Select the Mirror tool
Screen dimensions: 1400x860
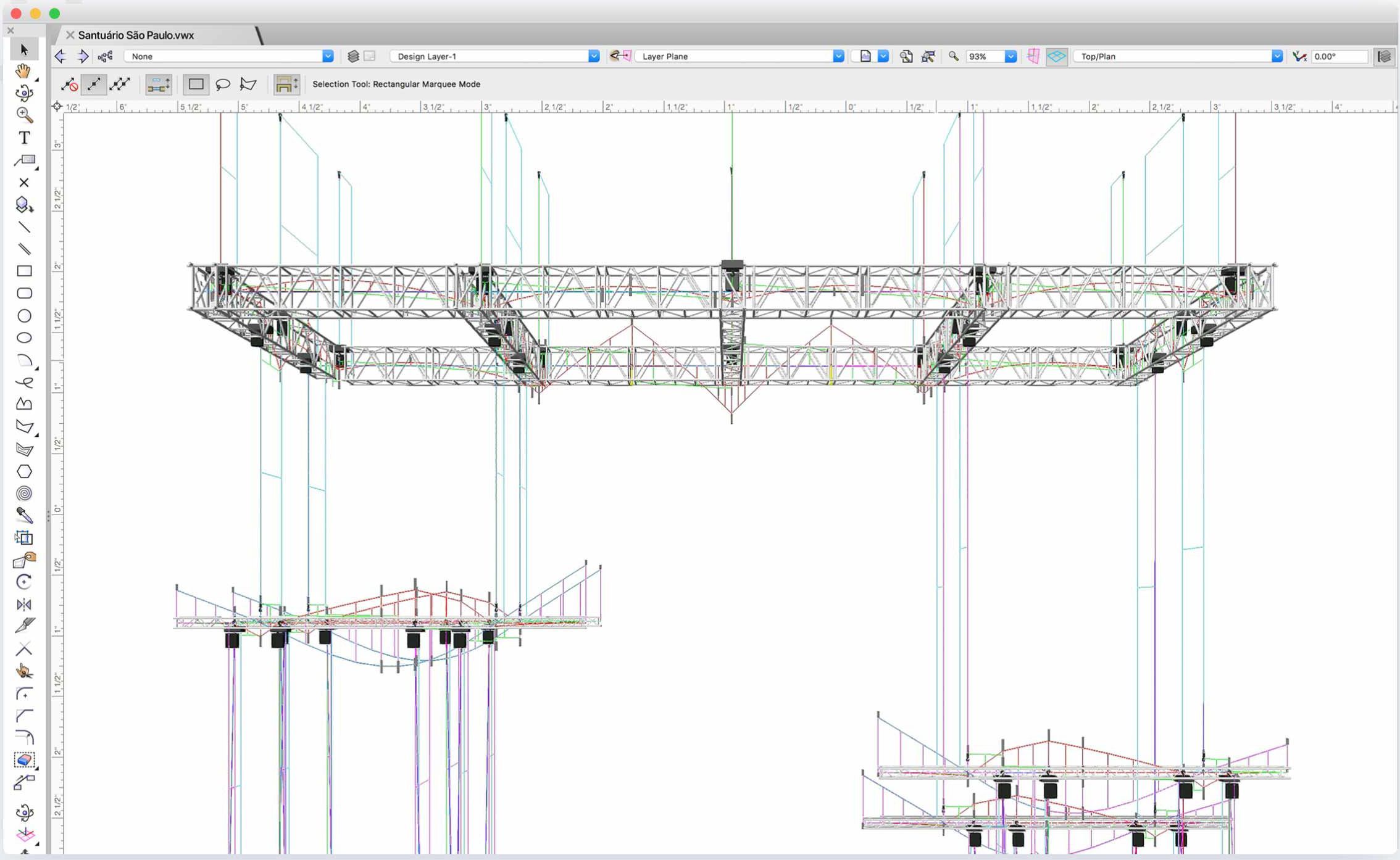click(x=24, y=605)
